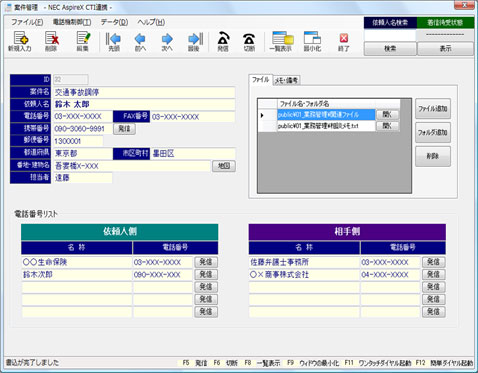Click the 地図 map button
Image resolution: width=478 pixels, height=373 pixels.
(x=224, y=166)
